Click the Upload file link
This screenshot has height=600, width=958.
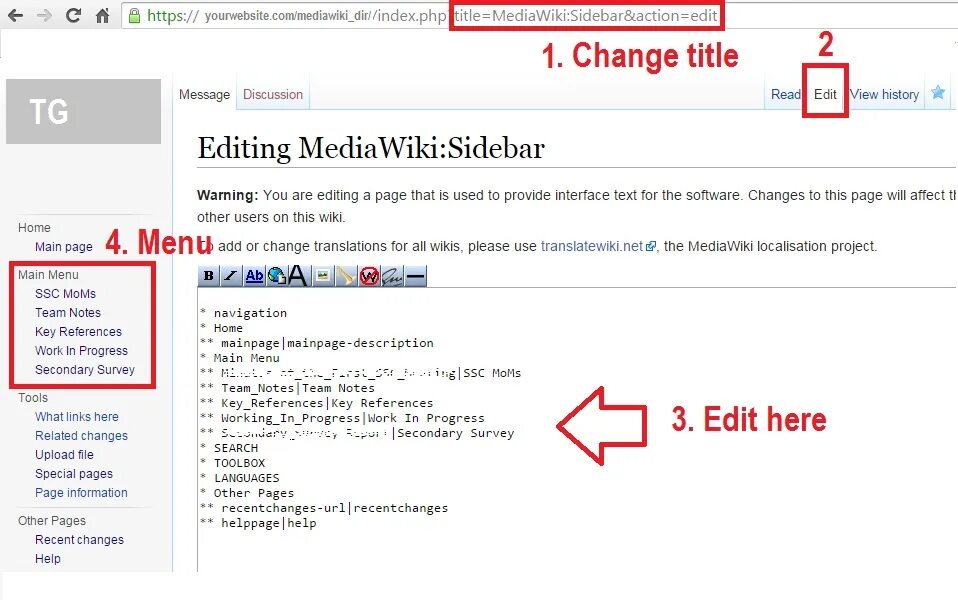pos(64,455)
